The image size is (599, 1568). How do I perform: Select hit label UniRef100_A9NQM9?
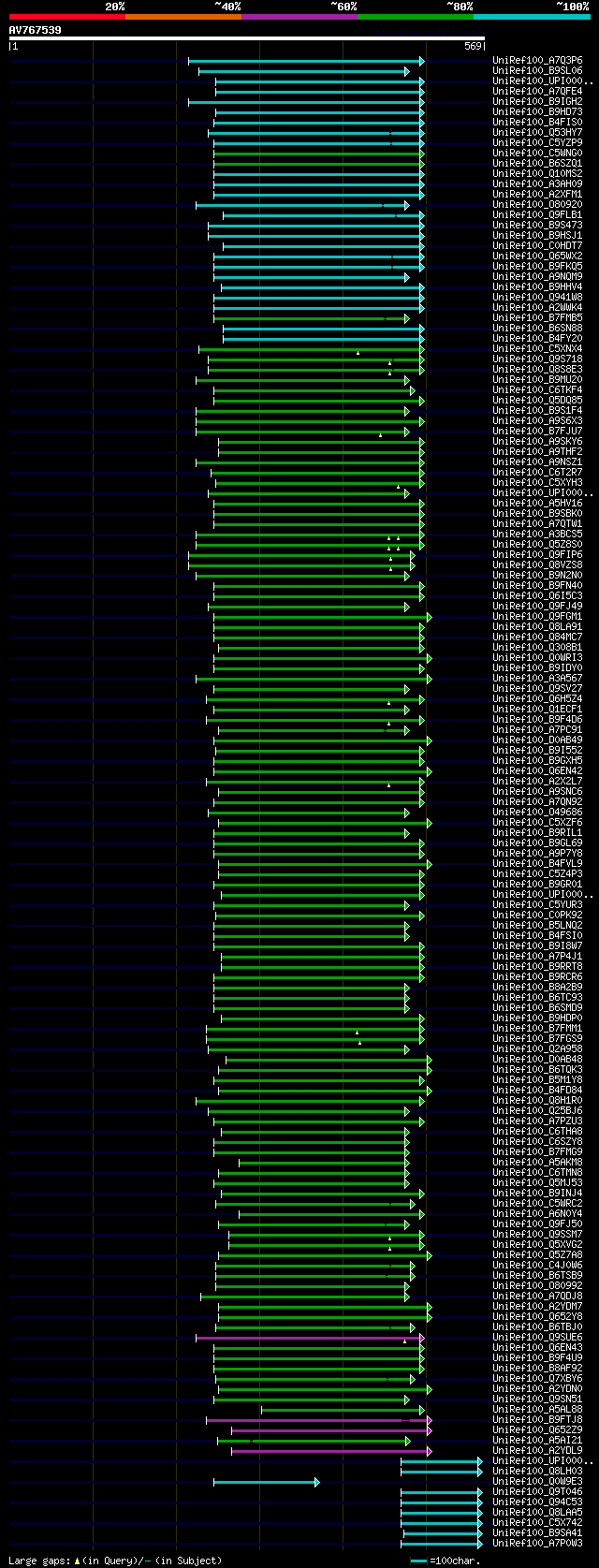[x=537, y=277]
